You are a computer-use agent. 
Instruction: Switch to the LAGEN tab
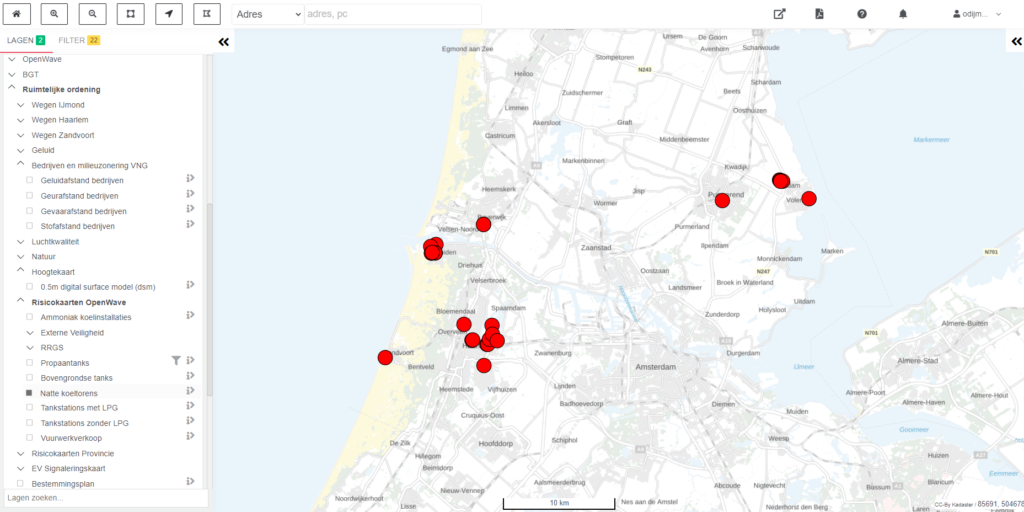click(x=25, y=40)
